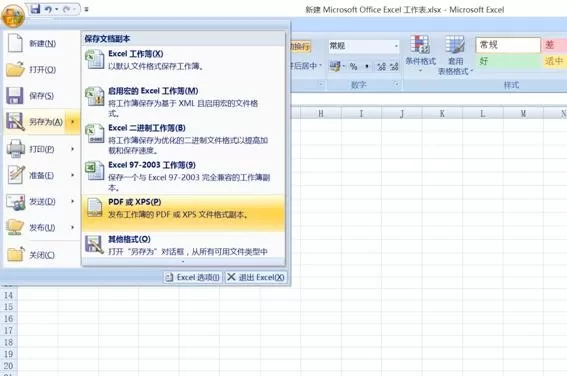Select 准备(E) in the Office menu
This screenshot has width=567, height=376.
point(42,175)
